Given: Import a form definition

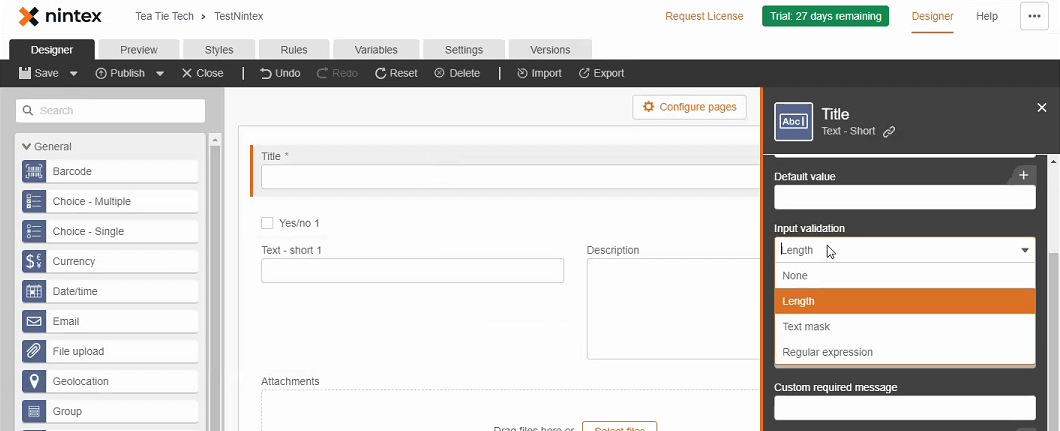Looking at the screenshot, I should point(539,73).
